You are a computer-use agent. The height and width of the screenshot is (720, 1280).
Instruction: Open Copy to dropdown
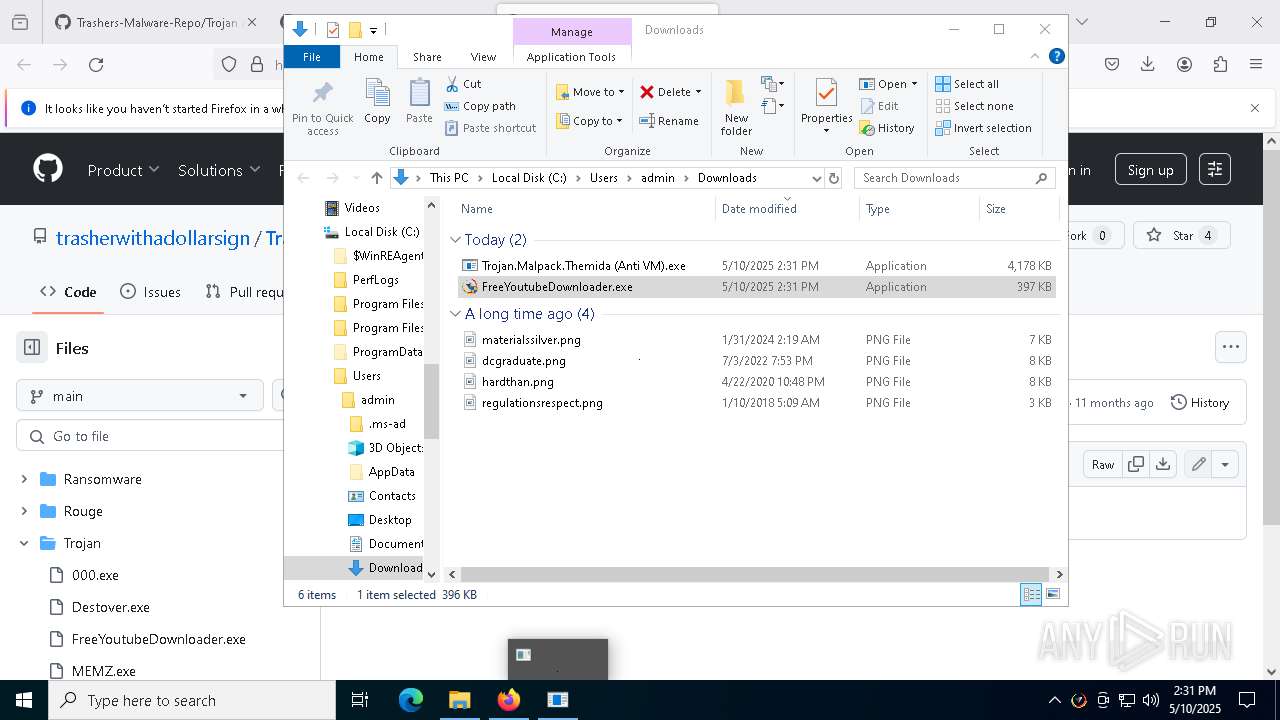click(x=590, y=121)
